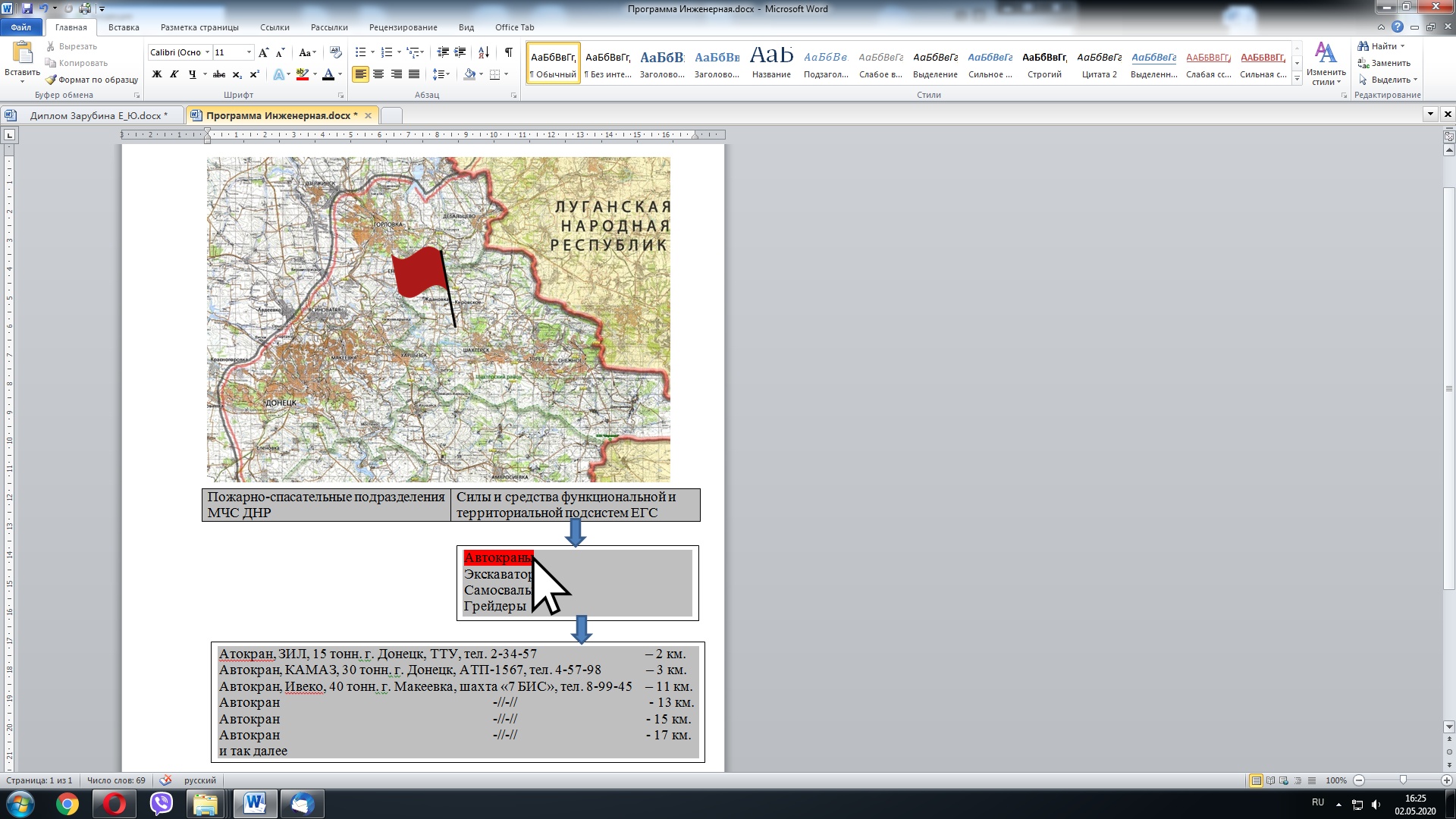Screen dimensions: 1456x819
Task: Open the Рецензирование tab
Action: point(403,27)
